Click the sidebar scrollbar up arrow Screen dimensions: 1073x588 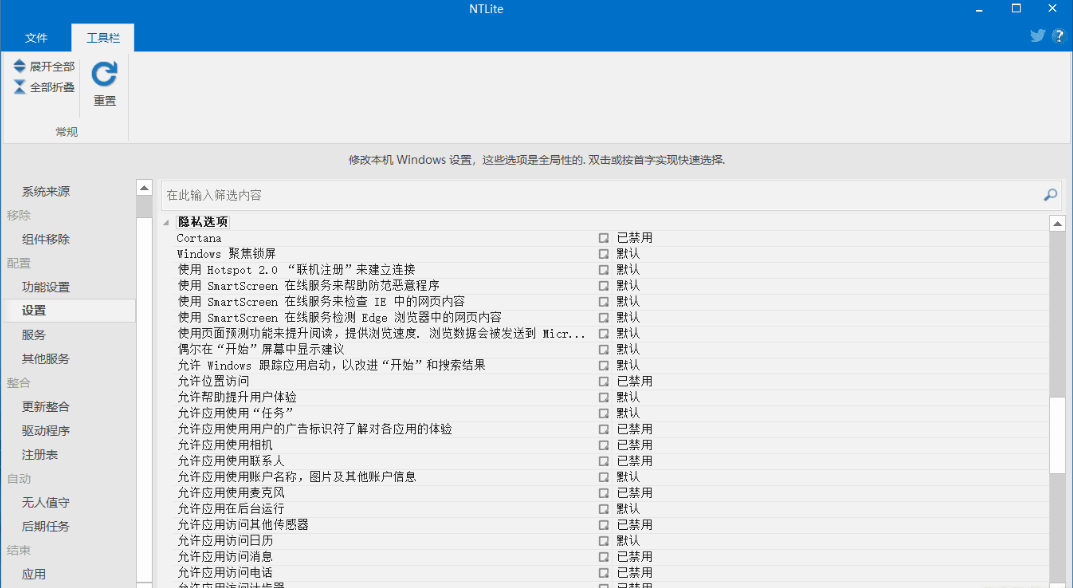[144, 188]
